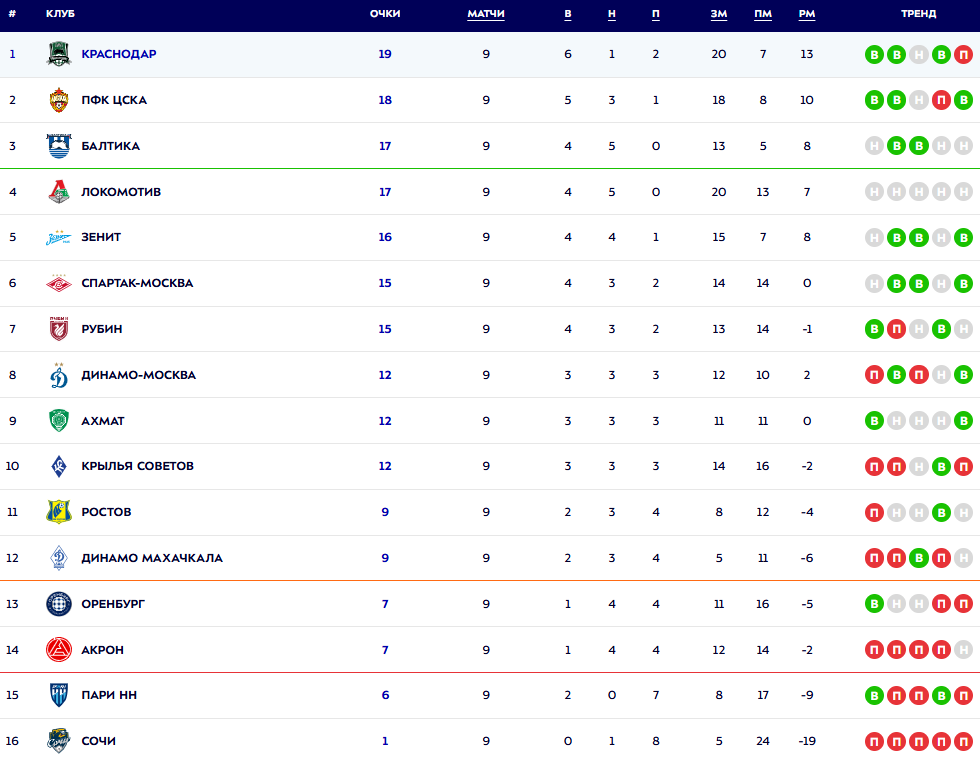Open the Краснодар team name link

pyautogui.click(x=119, y=54)
